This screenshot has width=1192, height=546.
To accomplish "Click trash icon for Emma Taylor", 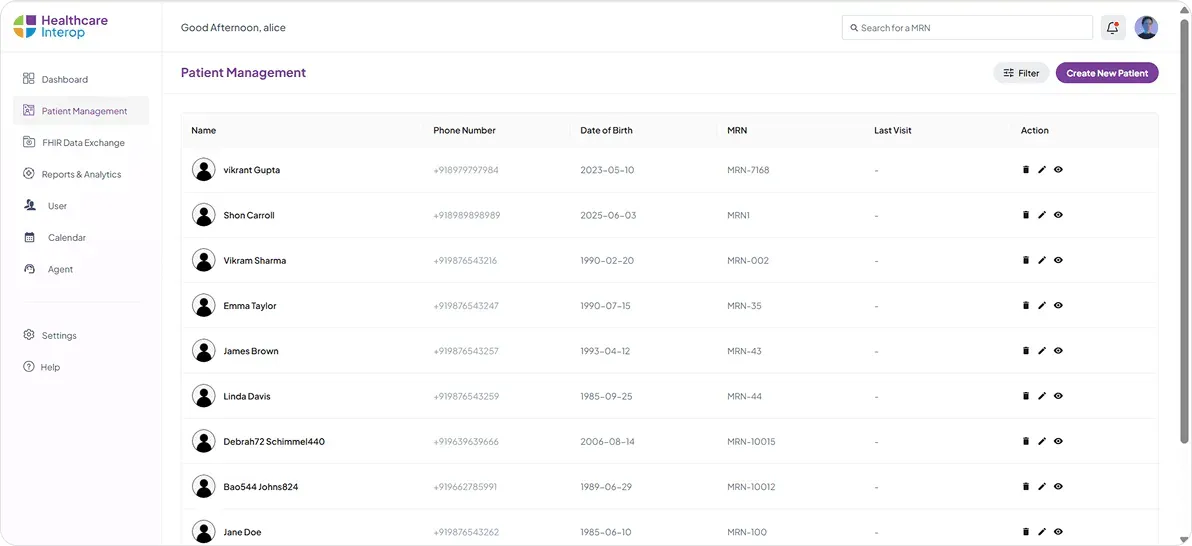I will click(x=1025, y=306).
